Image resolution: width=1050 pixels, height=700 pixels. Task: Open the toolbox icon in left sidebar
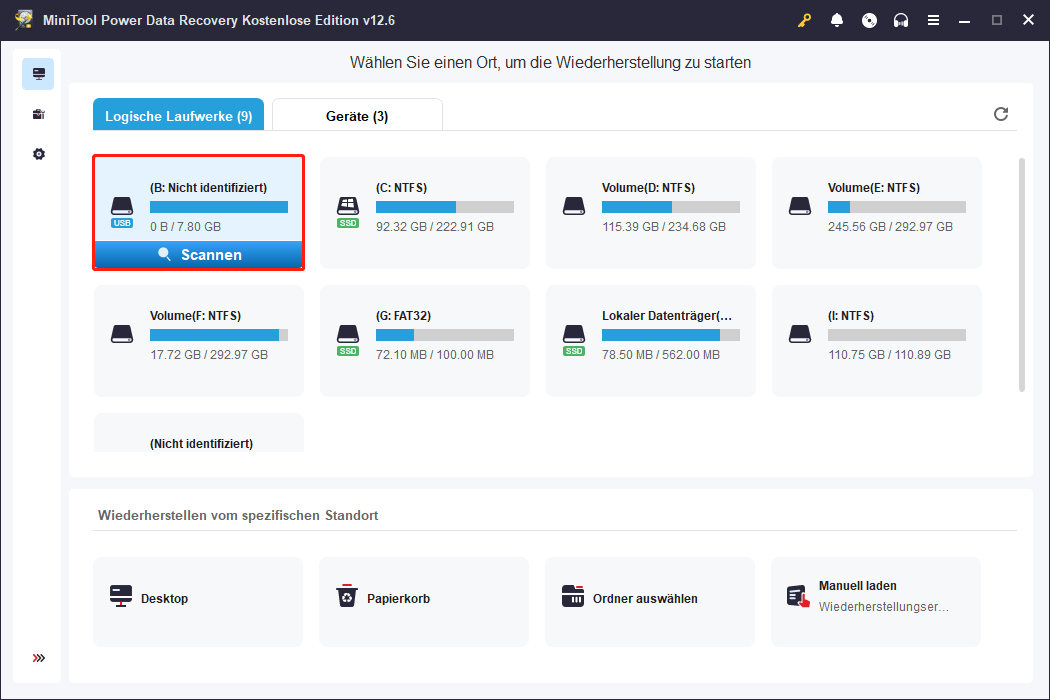pos(38,114)
